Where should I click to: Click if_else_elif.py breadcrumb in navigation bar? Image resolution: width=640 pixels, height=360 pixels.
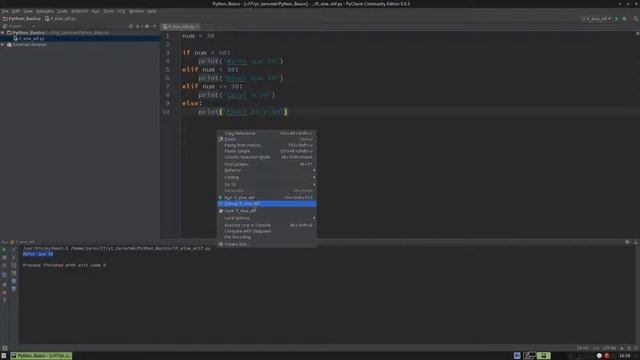point(60,18)
